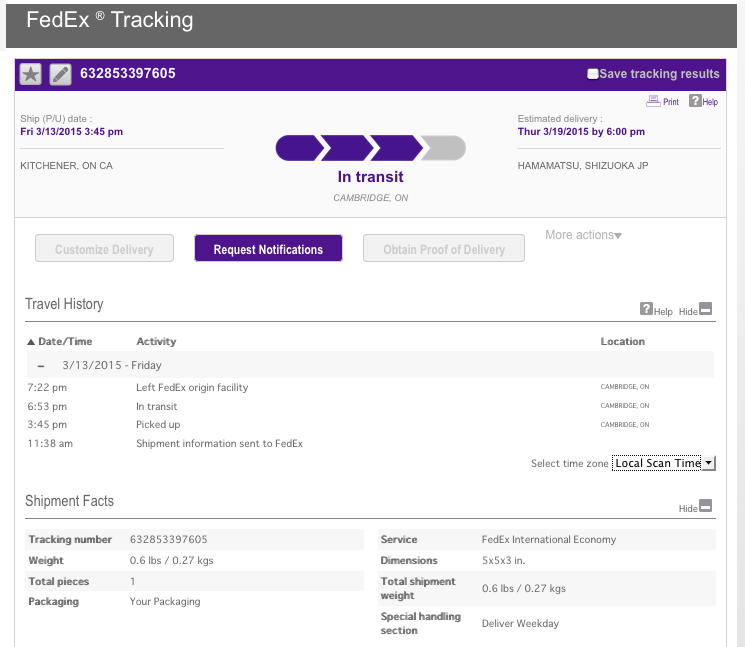Check Save tracking results checkbox

pos(592,74)
